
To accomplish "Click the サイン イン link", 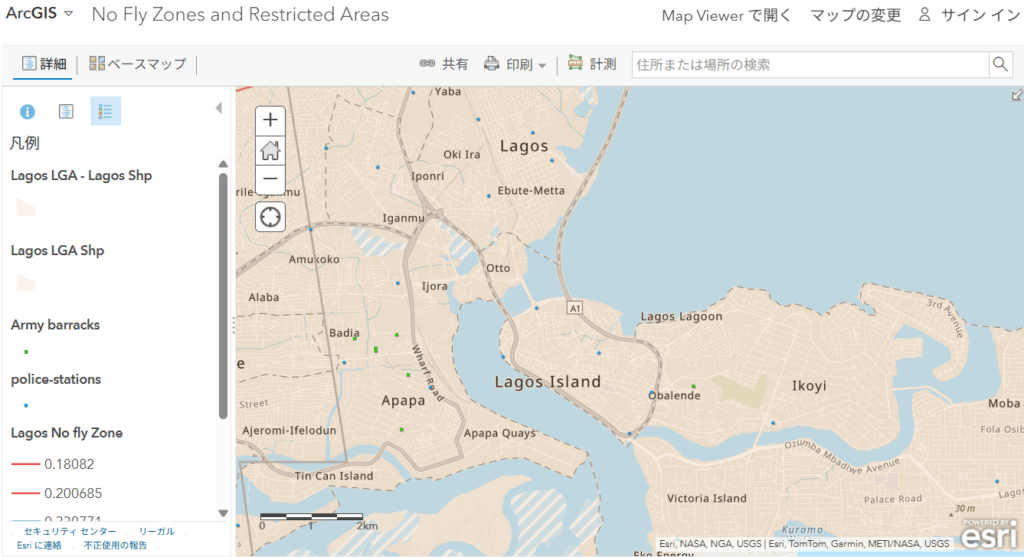I will click(969, 15).
